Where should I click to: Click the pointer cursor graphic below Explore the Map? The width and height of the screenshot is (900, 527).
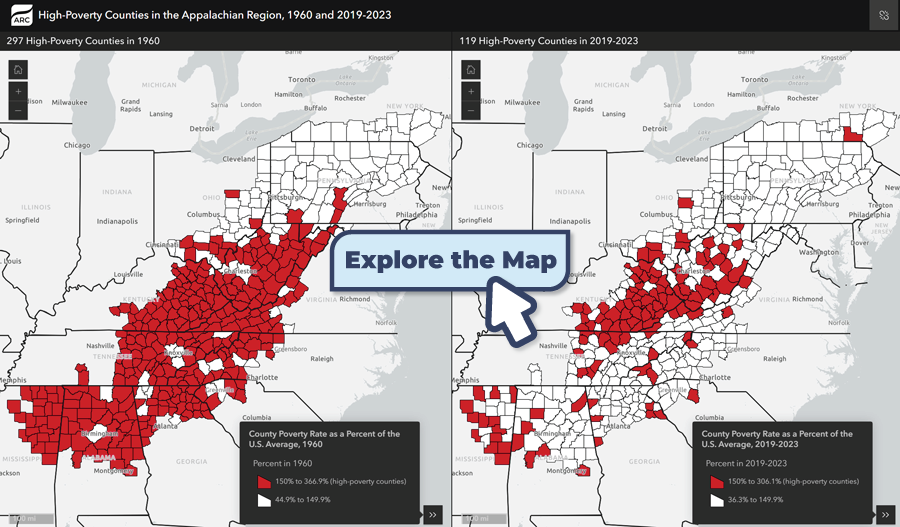(512, 310)
